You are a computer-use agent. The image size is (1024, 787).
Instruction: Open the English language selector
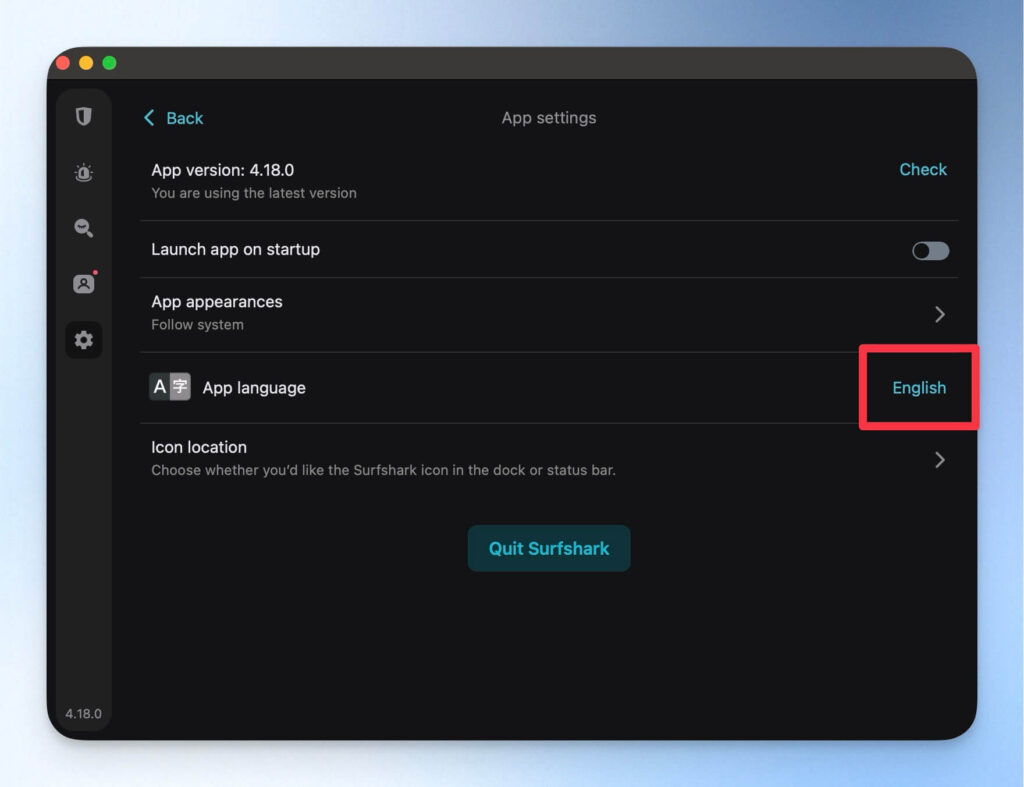click(x=918, y=388)
